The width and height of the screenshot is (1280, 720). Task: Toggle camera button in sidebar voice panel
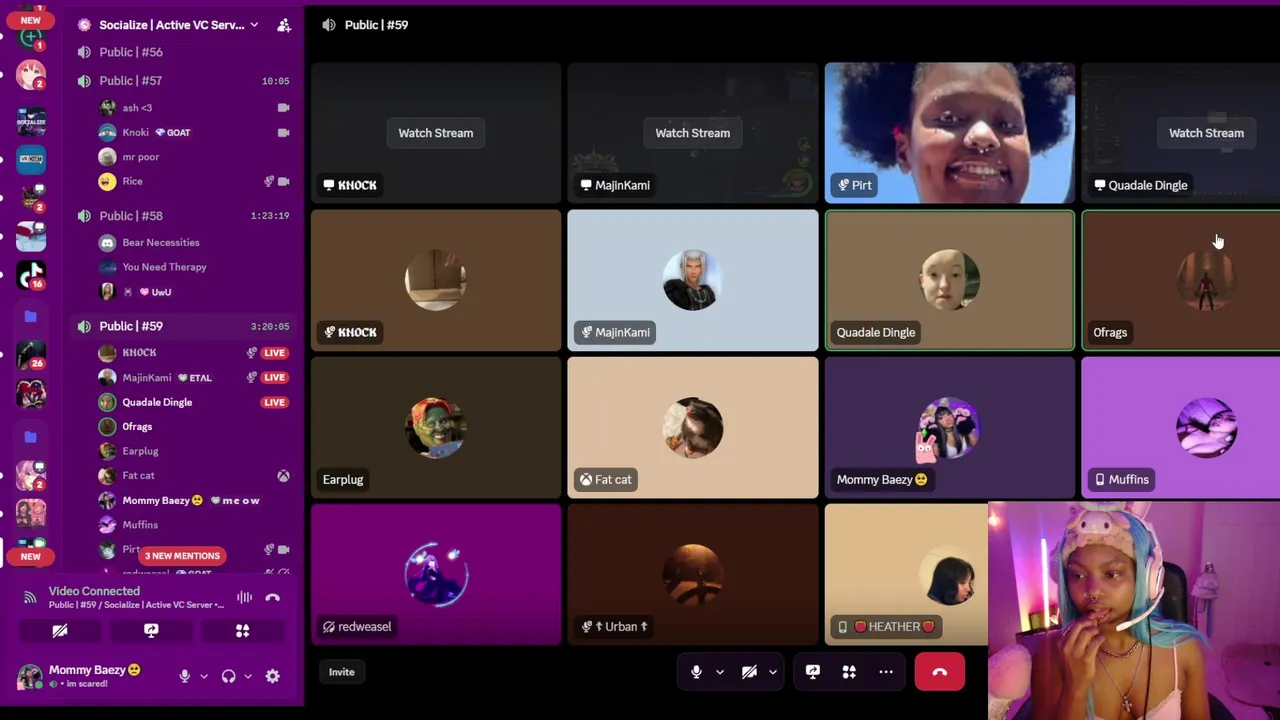60,631
